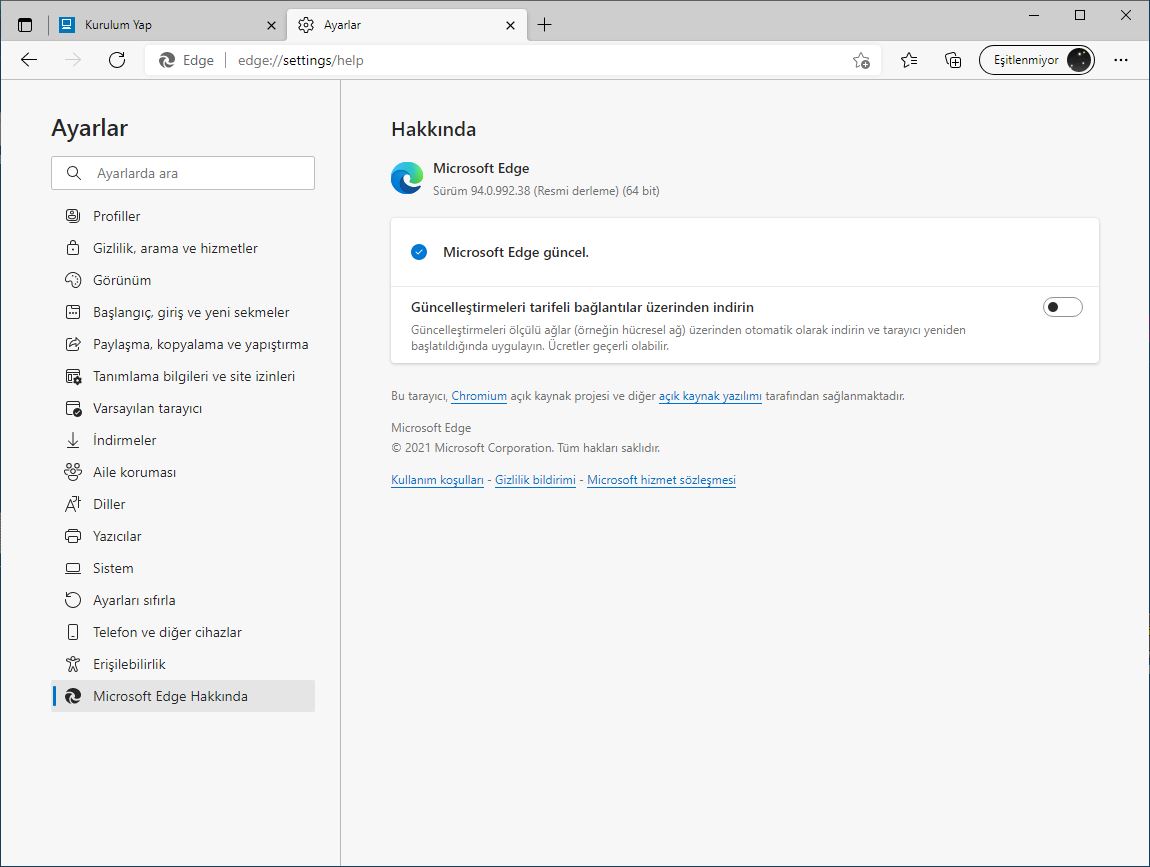Open Paylaşma, kopyalama ve yapıştırma
This screenshot has height=867, width=1150.
pos(183,344)
